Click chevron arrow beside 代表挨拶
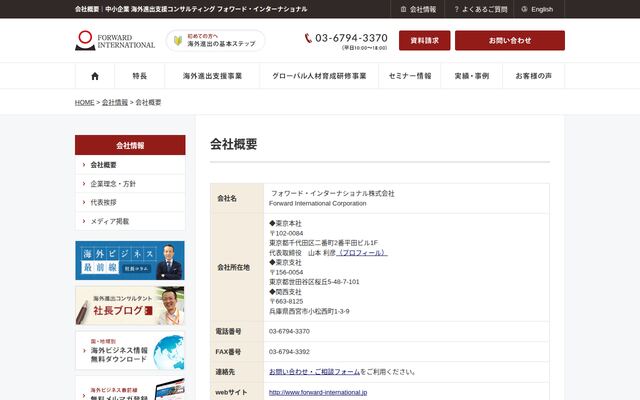640x400 pixels. 84,202
